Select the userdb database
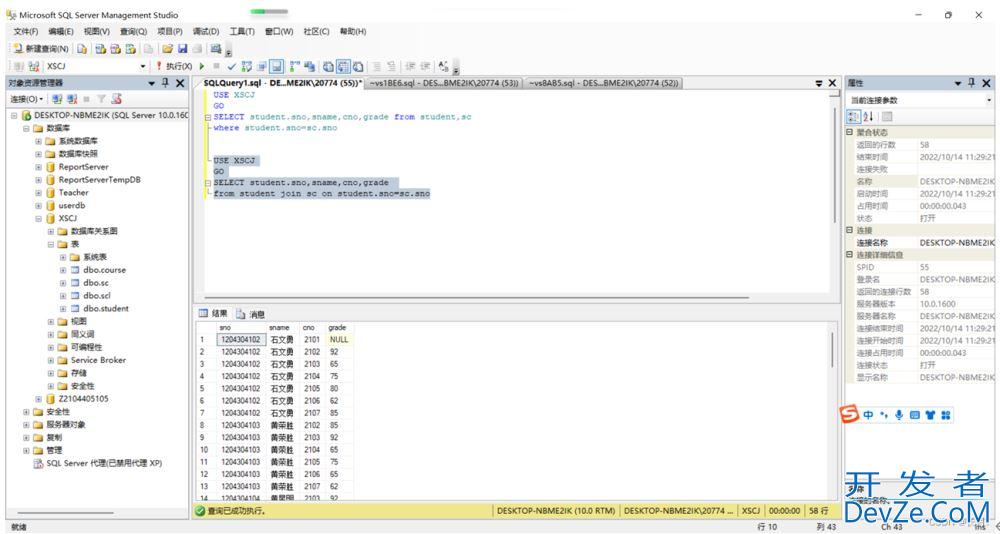This screenshot has height=534, width=1000. pyautogui.click(x=71, y=205)
